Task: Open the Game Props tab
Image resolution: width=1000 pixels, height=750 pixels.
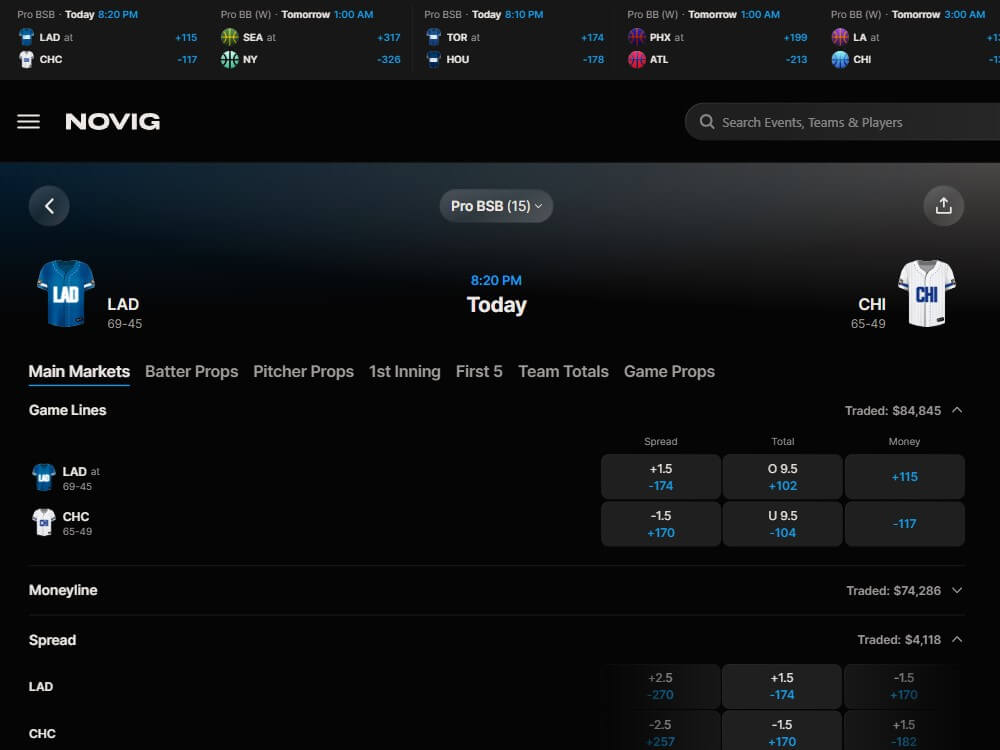Action: pos(669,371)
